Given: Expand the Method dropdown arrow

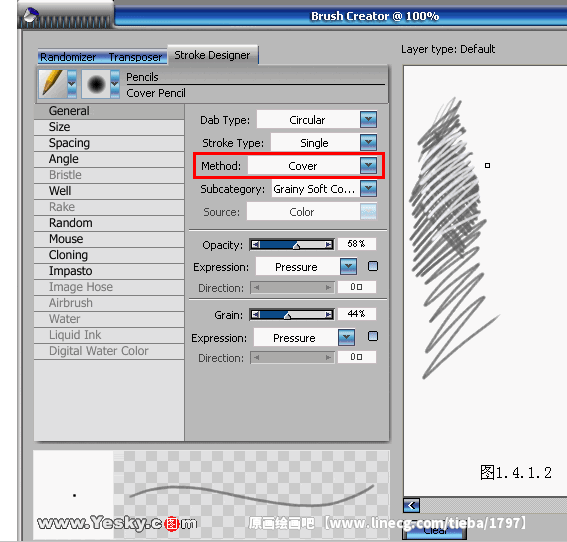Looking at the screenshot, I should 368,166.
